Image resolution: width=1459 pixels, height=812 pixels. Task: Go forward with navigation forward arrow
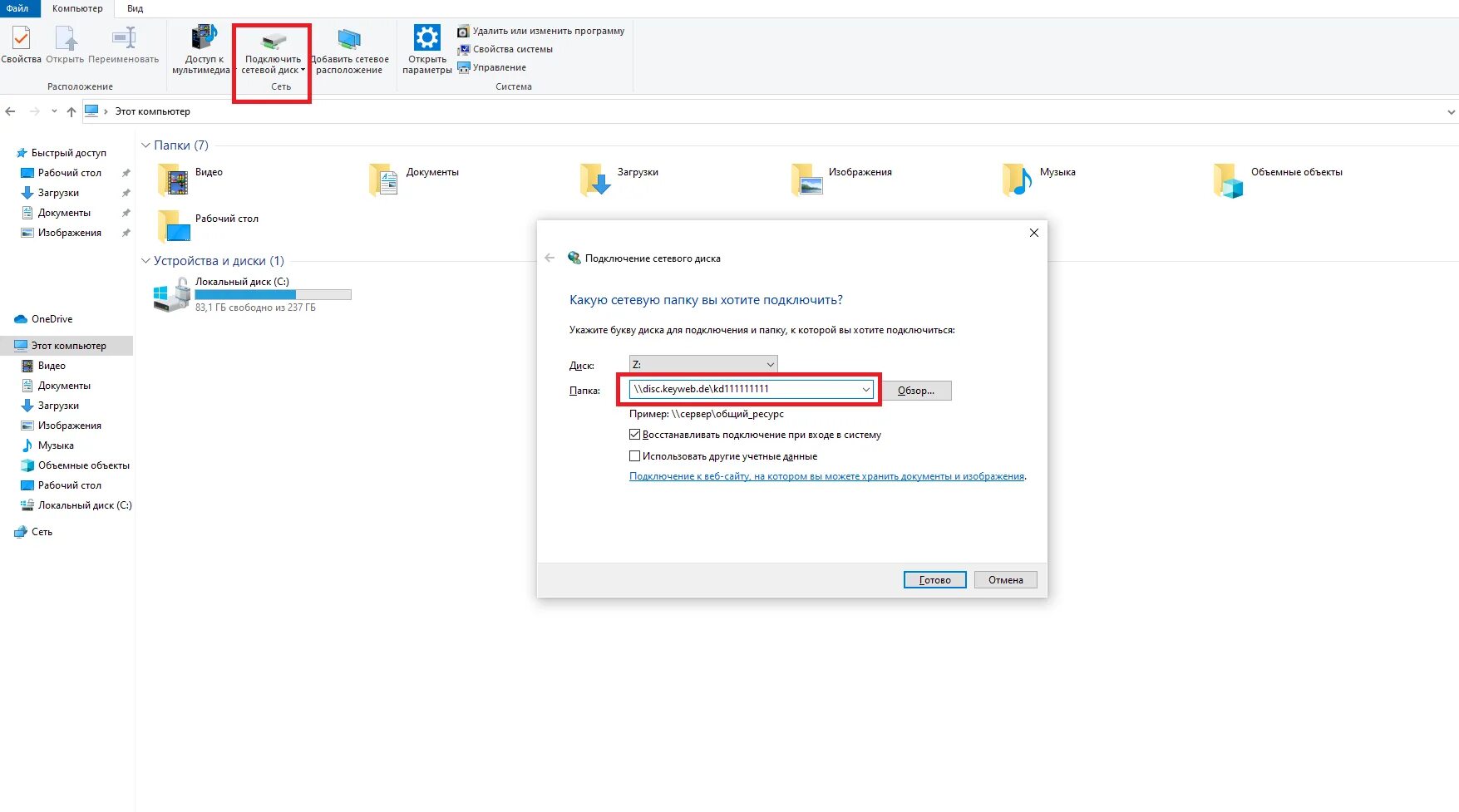(34, 111)
